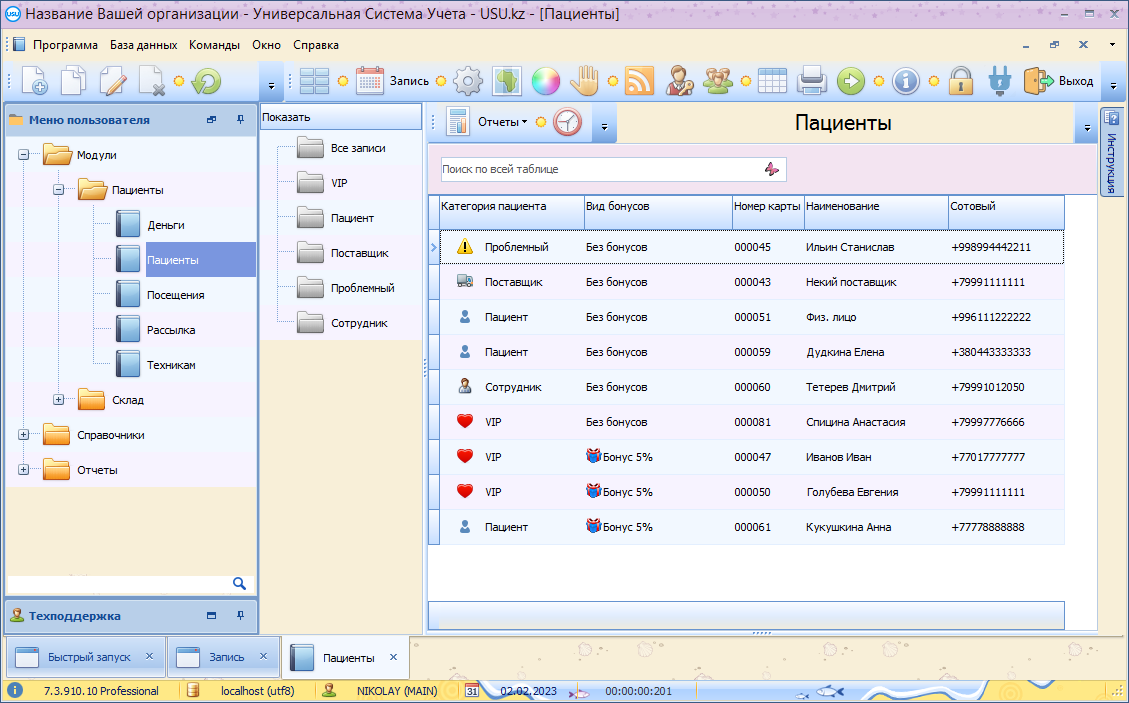Click the settings gear toolbar icon
Viewport: 1129px width, 703px height.
point(468,81)
